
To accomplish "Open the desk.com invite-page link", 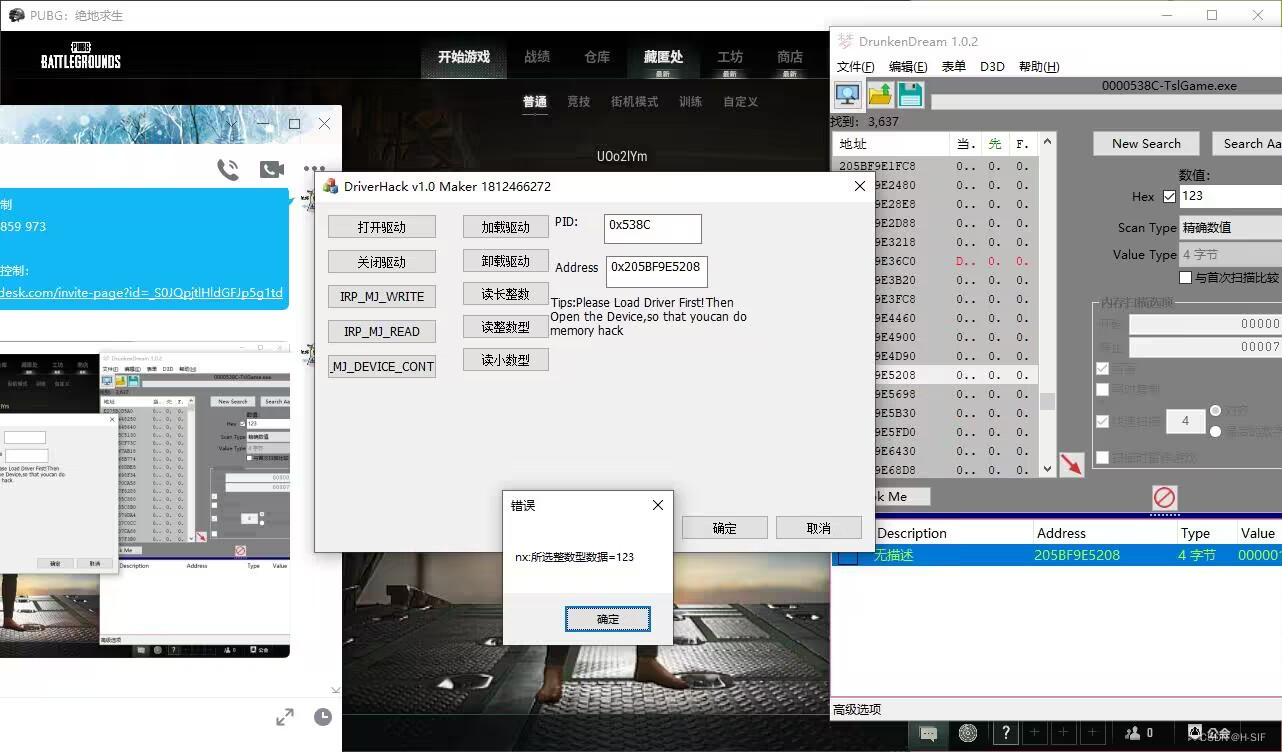I will click(x=141, y=293).
